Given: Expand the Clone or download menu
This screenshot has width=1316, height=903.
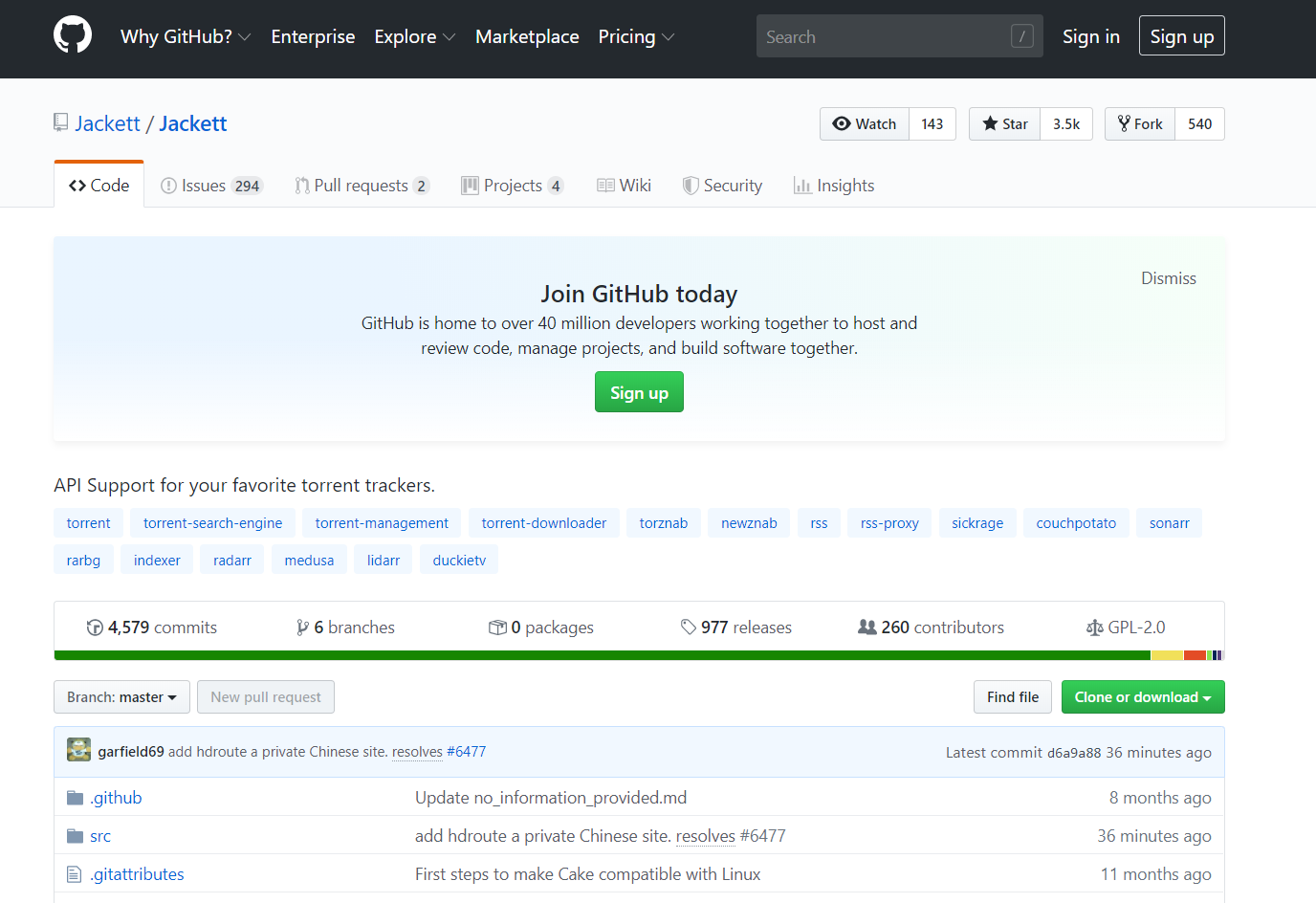Looking at the screenshot, I should pos(1143,696).
